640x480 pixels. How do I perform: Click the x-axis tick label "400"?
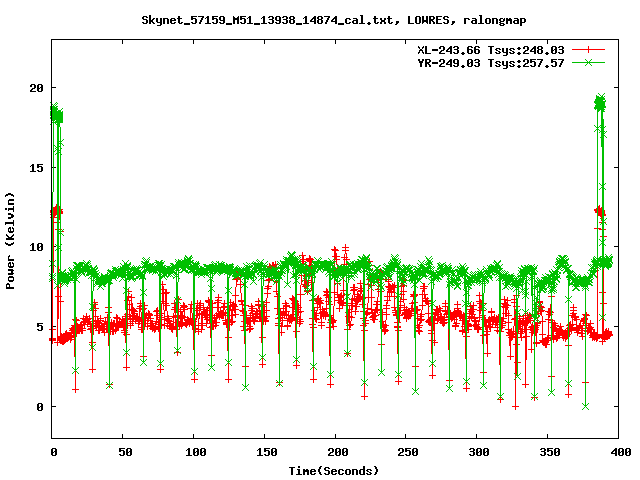pos(621,452)
